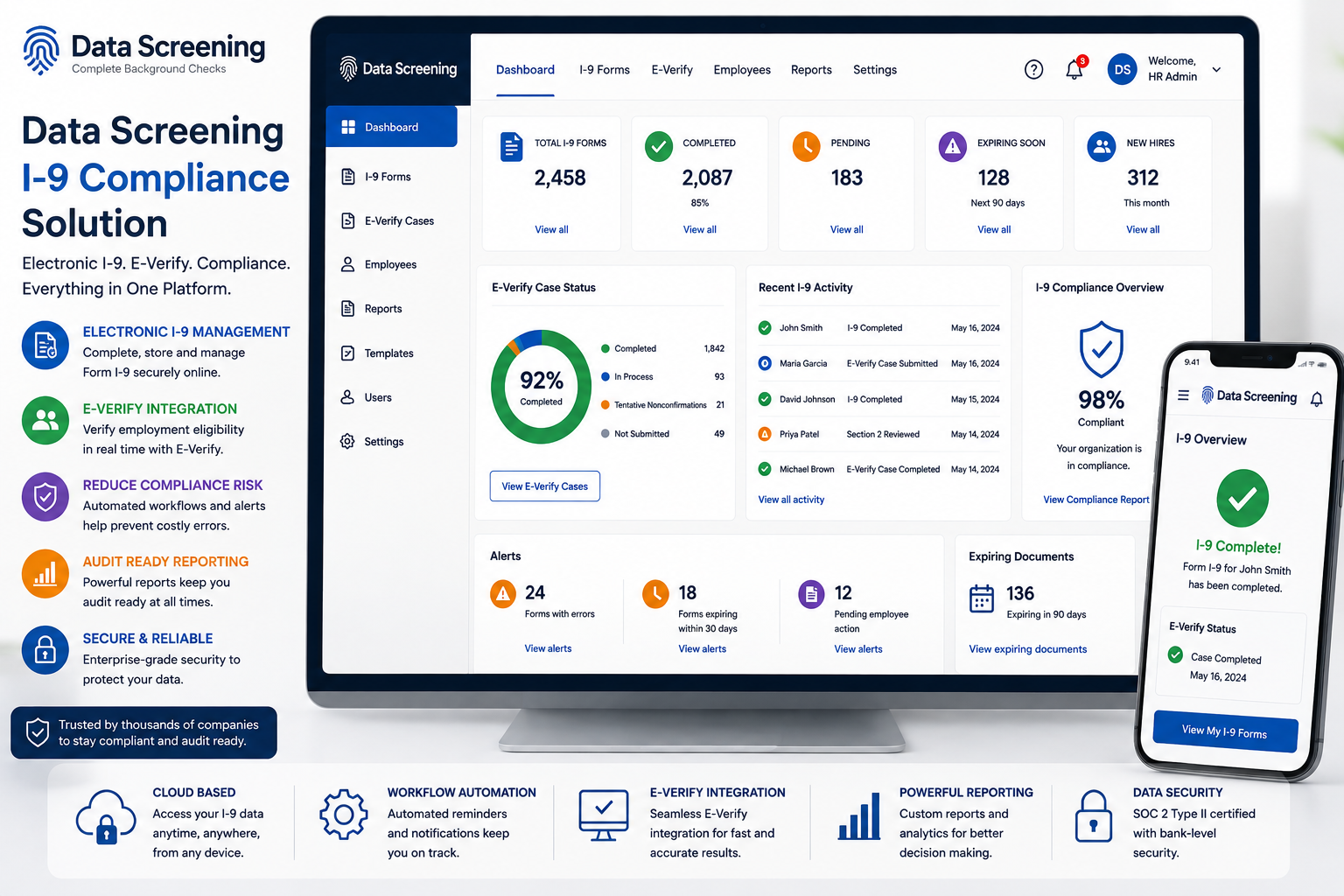Open the help question mark icon
This screenshot has height=896, width=1344.
pos(1033,70)
